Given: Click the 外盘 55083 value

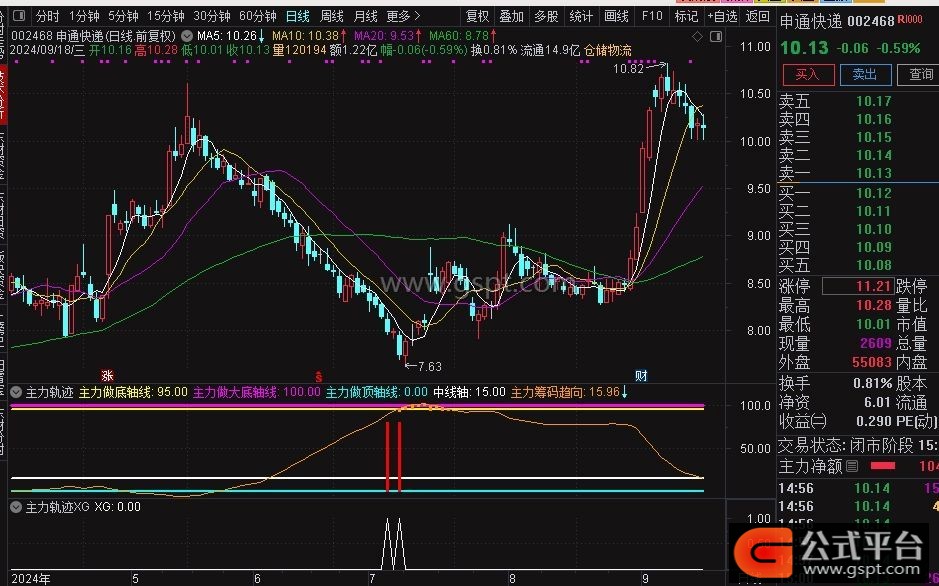Looking at the screenshot, I should 871,362.
